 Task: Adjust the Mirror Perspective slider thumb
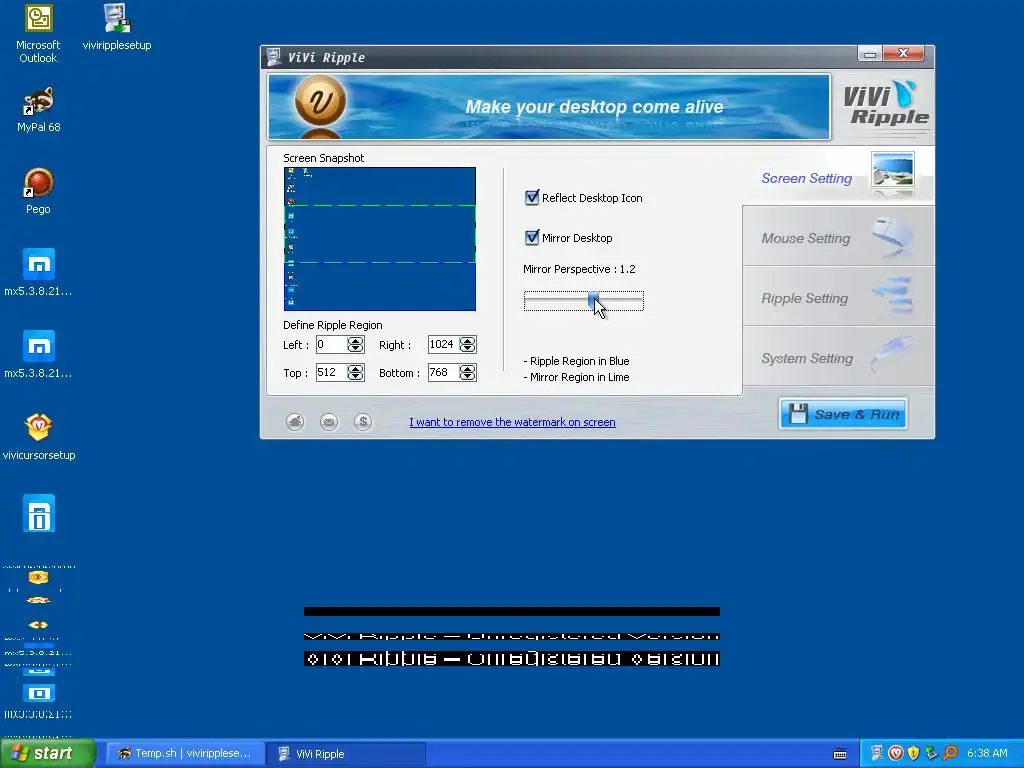click(594, 300)
